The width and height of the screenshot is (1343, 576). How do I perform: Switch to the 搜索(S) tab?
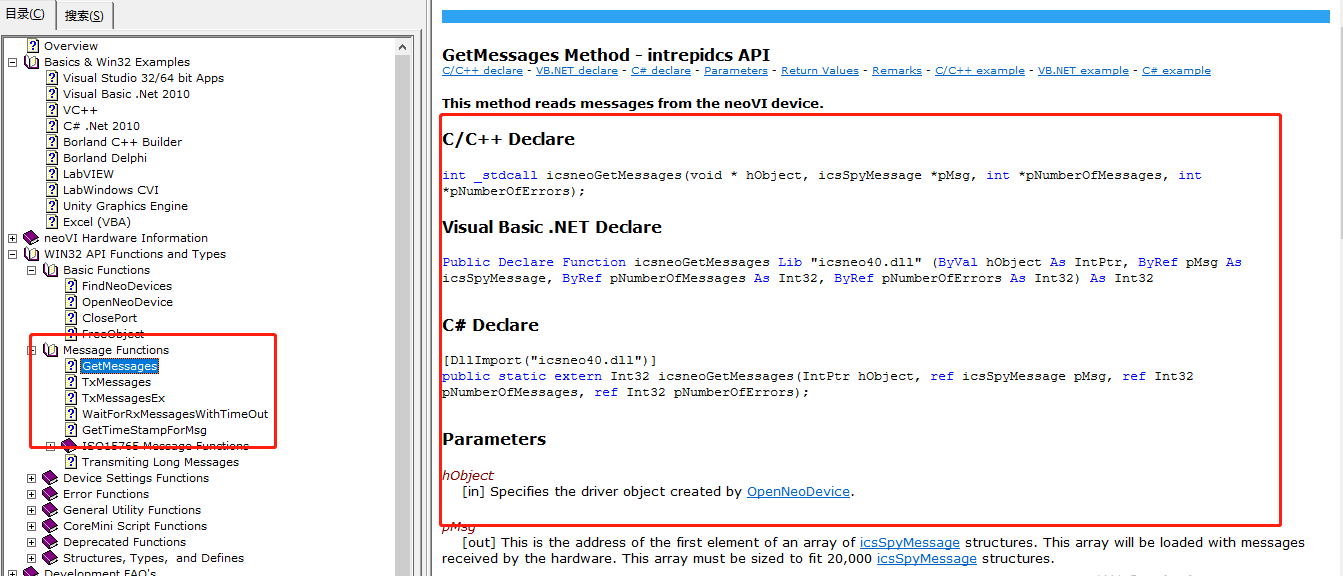coord(84,16)
